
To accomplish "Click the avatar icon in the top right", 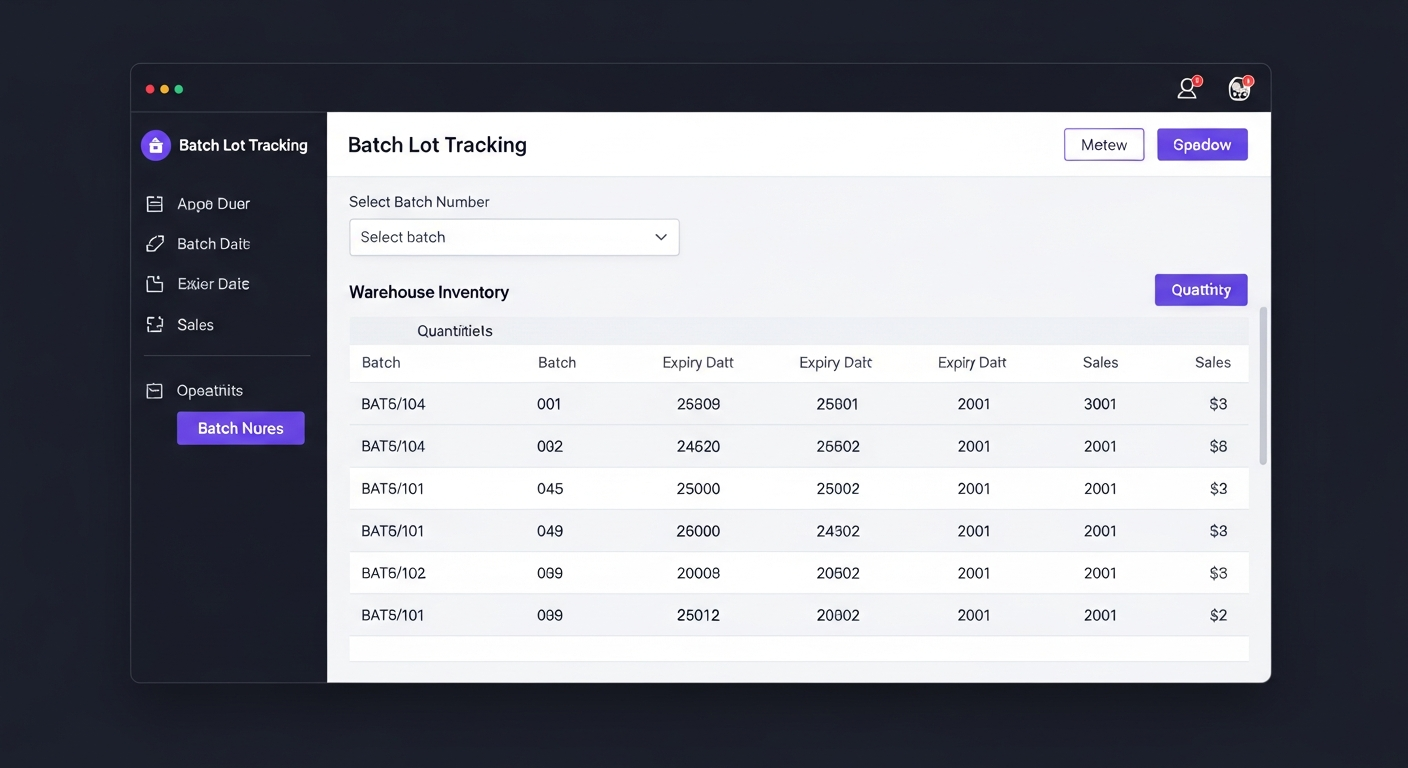I will (x=1239, y=88).
